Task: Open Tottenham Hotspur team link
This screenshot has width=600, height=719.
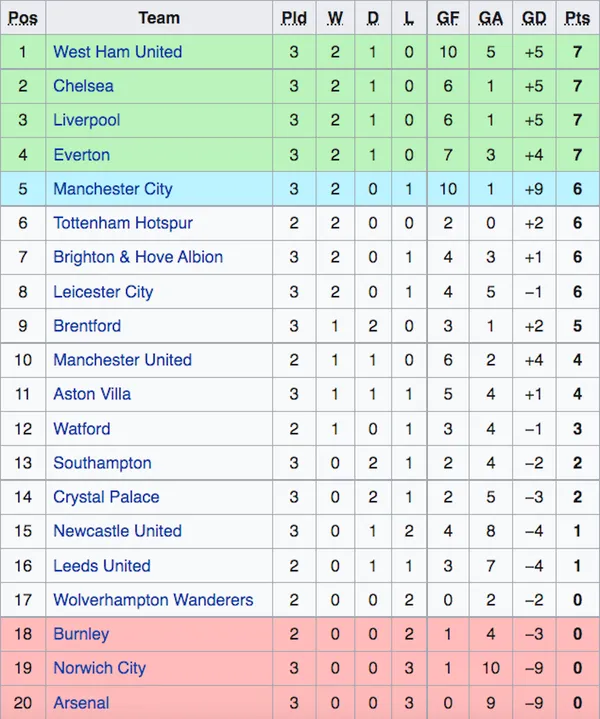Action: tap(123, 223)
